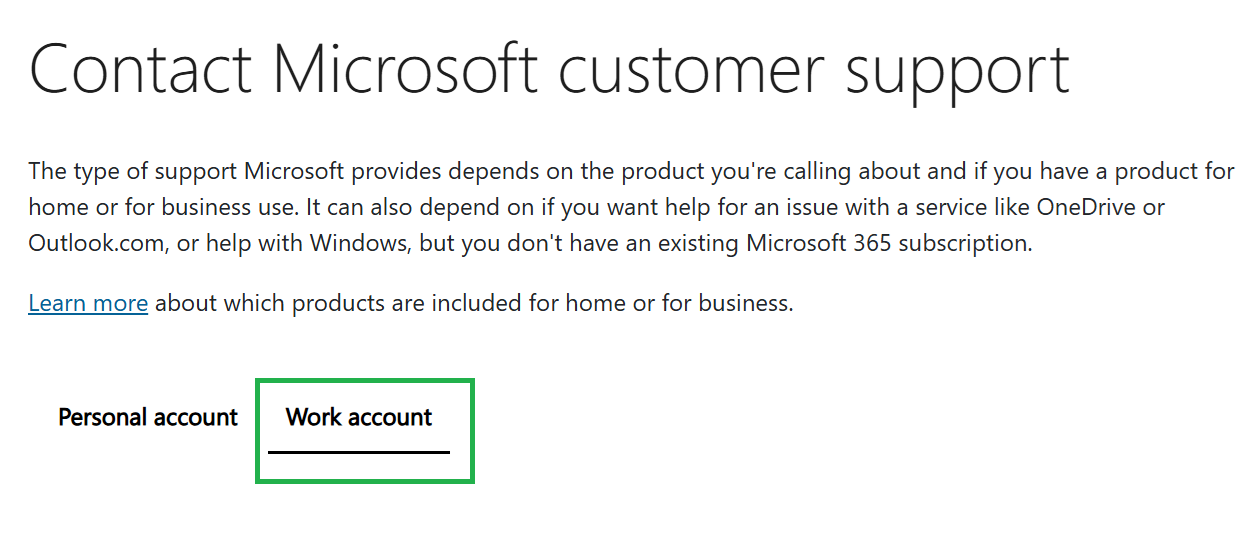The image size is (1253, 550).
Task: Switch to the Personal account tab
Action: pyautogui.click(x=148, y=417)
